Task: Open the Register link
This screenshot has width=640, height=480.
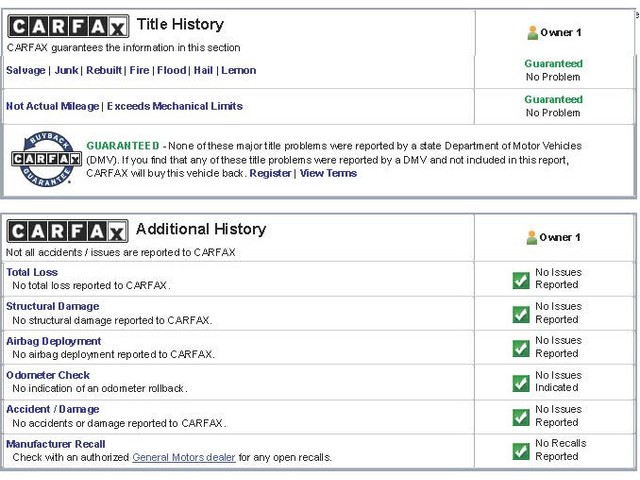Action: pyautogui.click(x=270, y=173)
